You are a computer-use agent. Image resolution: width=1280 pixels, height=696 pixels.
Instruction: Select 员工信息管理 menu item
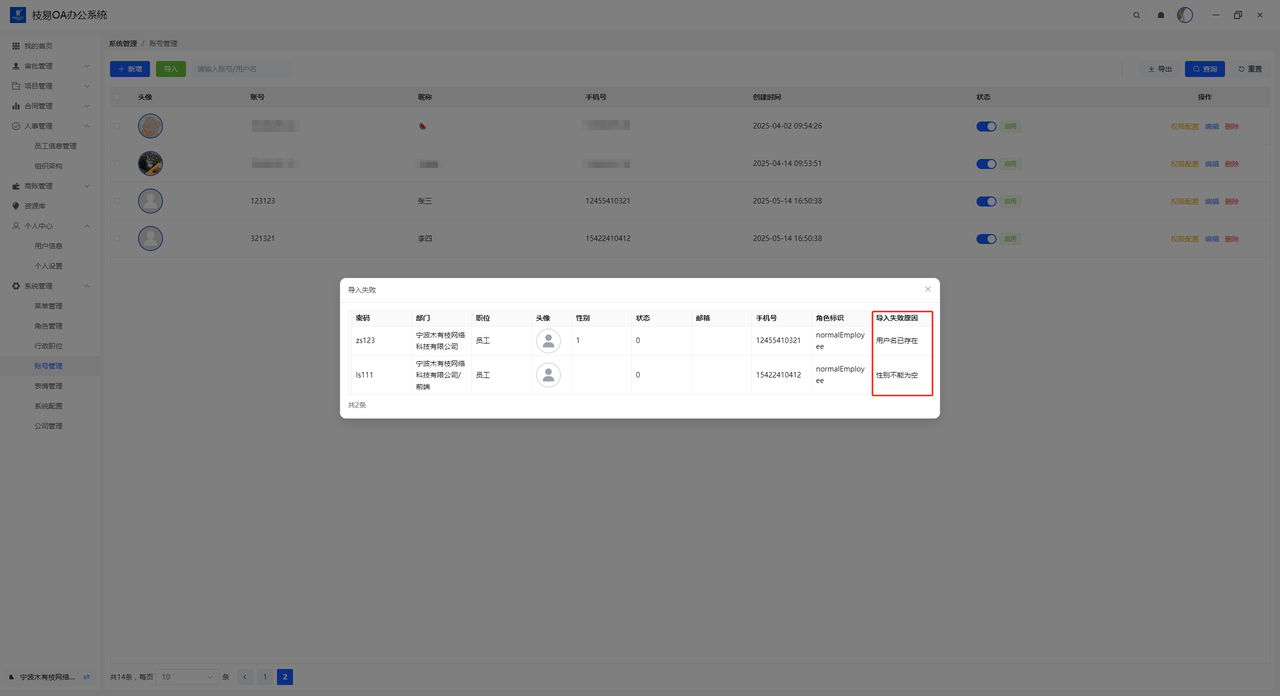(55, 146)
